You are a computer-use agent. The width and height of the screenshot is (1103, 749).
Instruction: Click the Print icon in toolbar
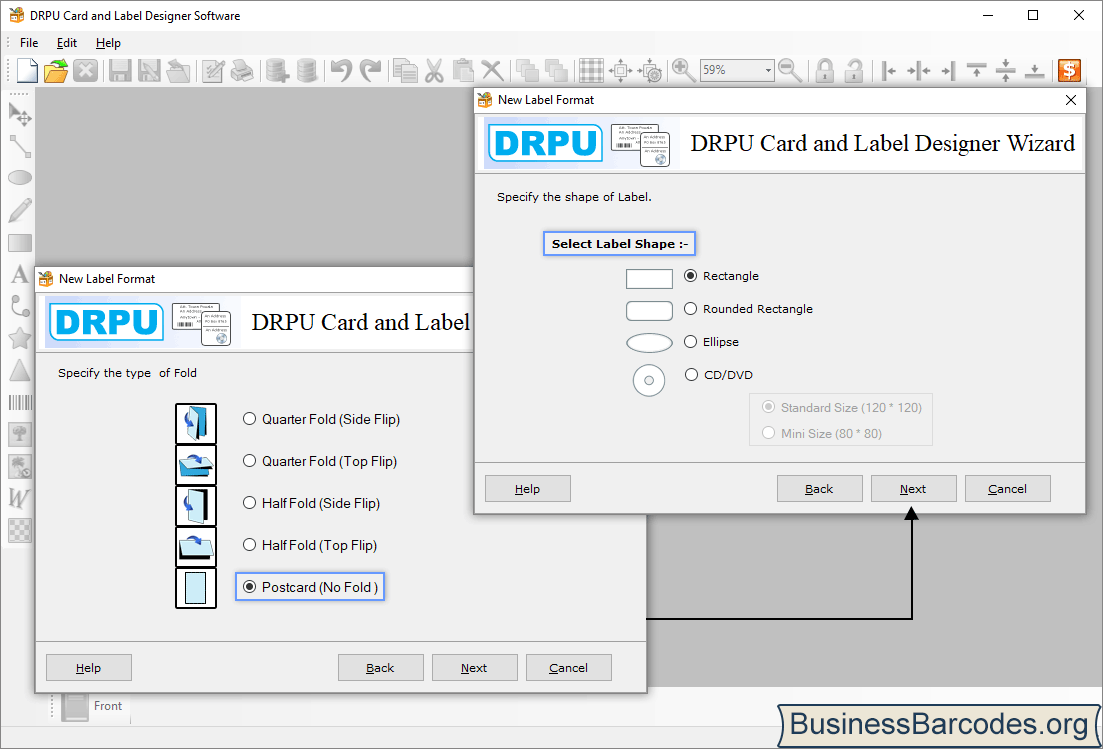click(243, 70)
